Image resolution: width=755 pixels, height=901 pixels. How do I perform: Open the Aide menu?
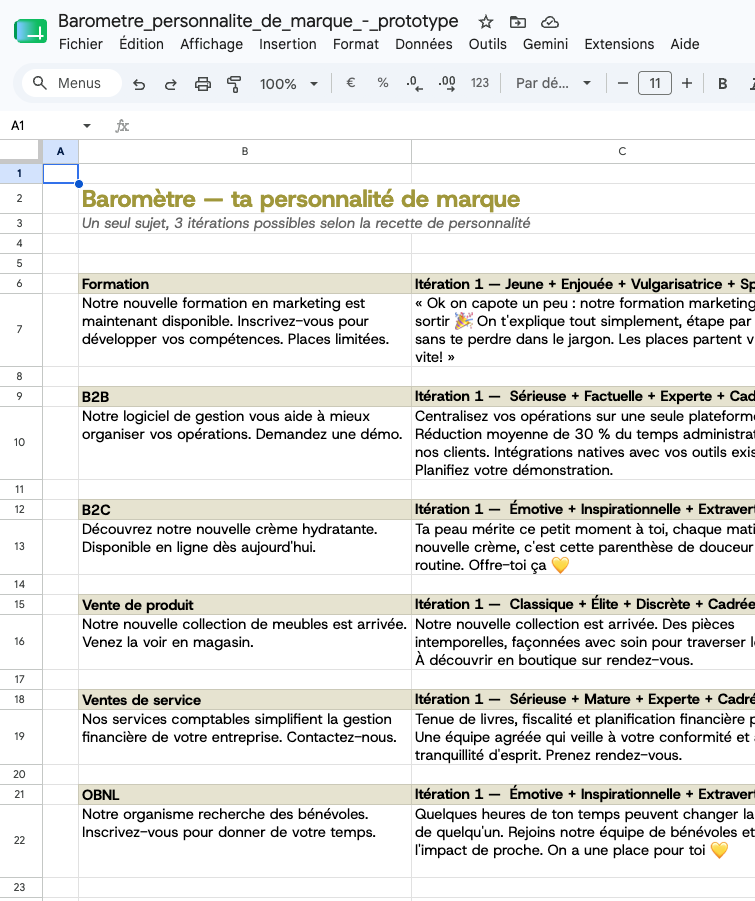(685, 44)
